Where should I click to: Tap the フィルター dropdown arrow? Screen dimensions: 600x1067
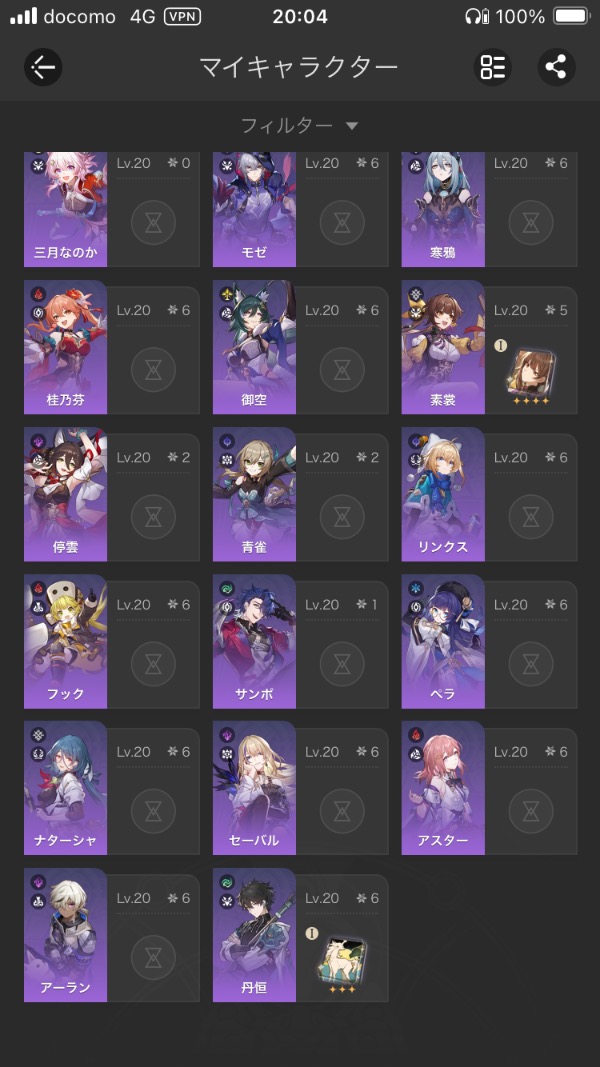pyautogui.click(x=352, y=126)
